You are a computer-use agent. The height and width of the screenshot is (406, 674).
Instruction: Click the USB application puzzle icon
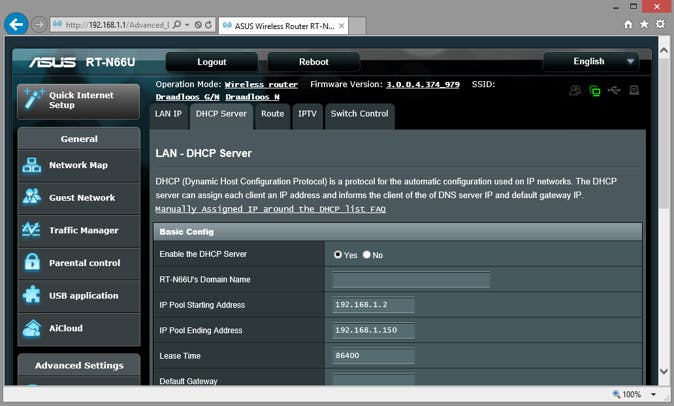pyautogui.click(x=32, y=295)
